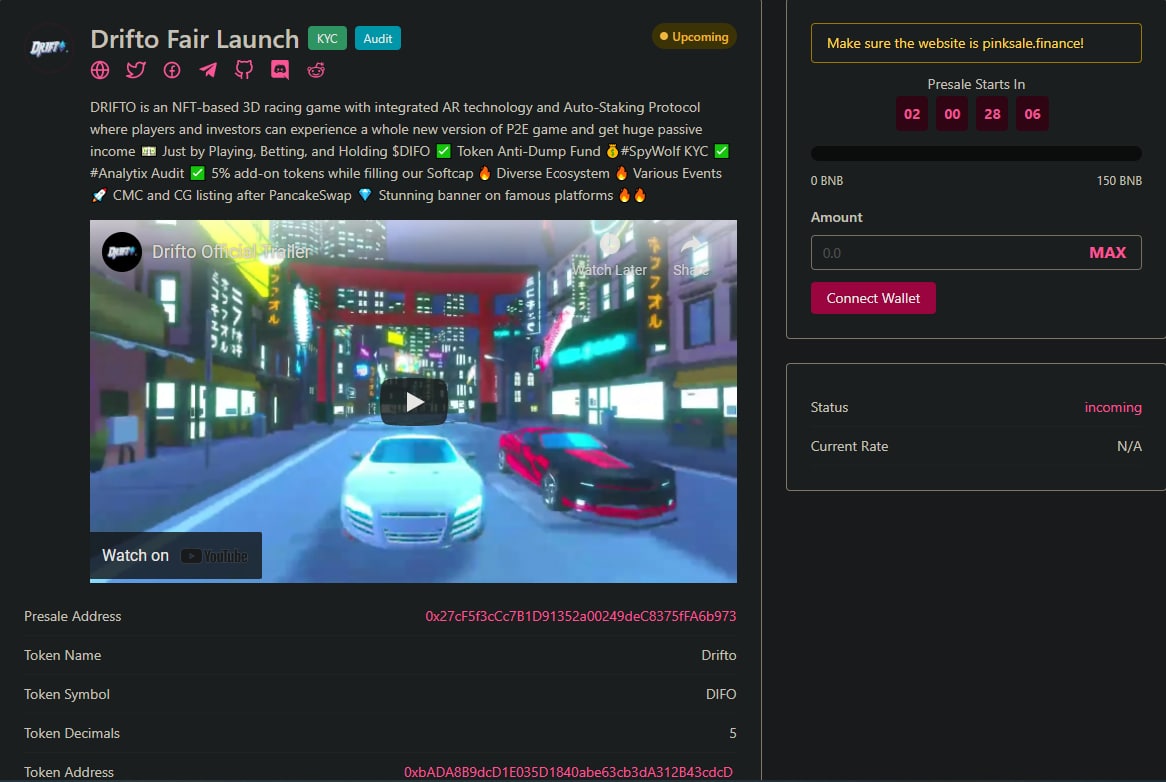The width and height of the screenshot is (1166, 782).
Task: Open the Drifto GitHub icon
Action: pyautogui.click(x=244, y=70)
